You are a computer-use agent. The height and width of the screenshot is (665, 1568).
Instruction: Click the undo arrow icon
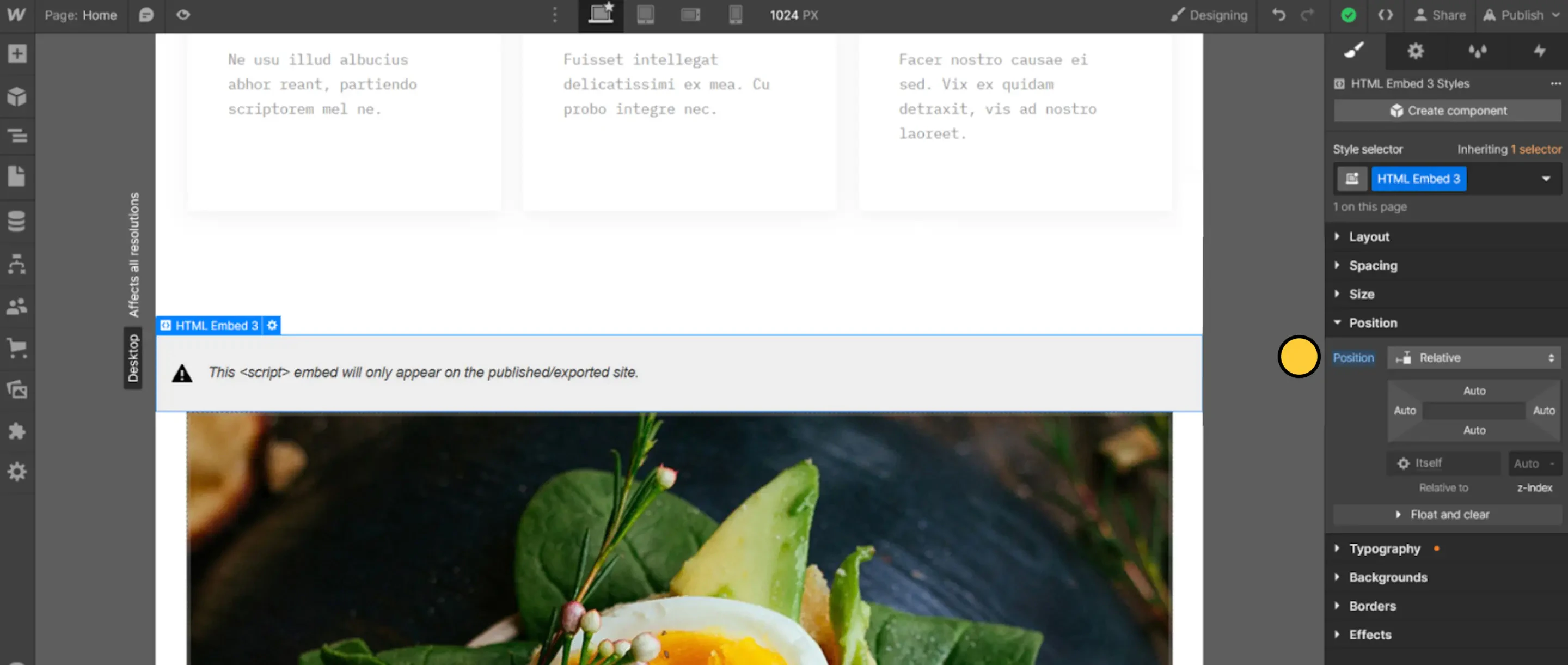click(1278, 15)
